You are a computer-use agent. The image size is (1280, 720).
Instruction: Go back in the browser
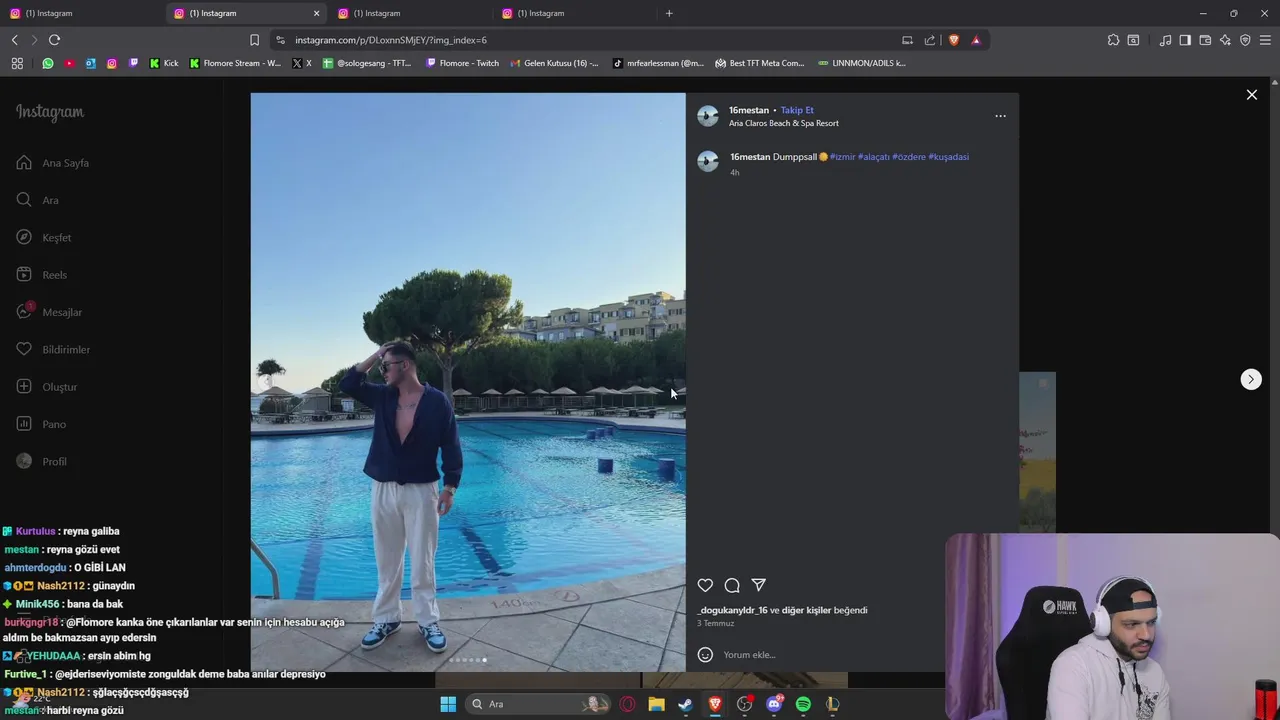coord(15,40)
